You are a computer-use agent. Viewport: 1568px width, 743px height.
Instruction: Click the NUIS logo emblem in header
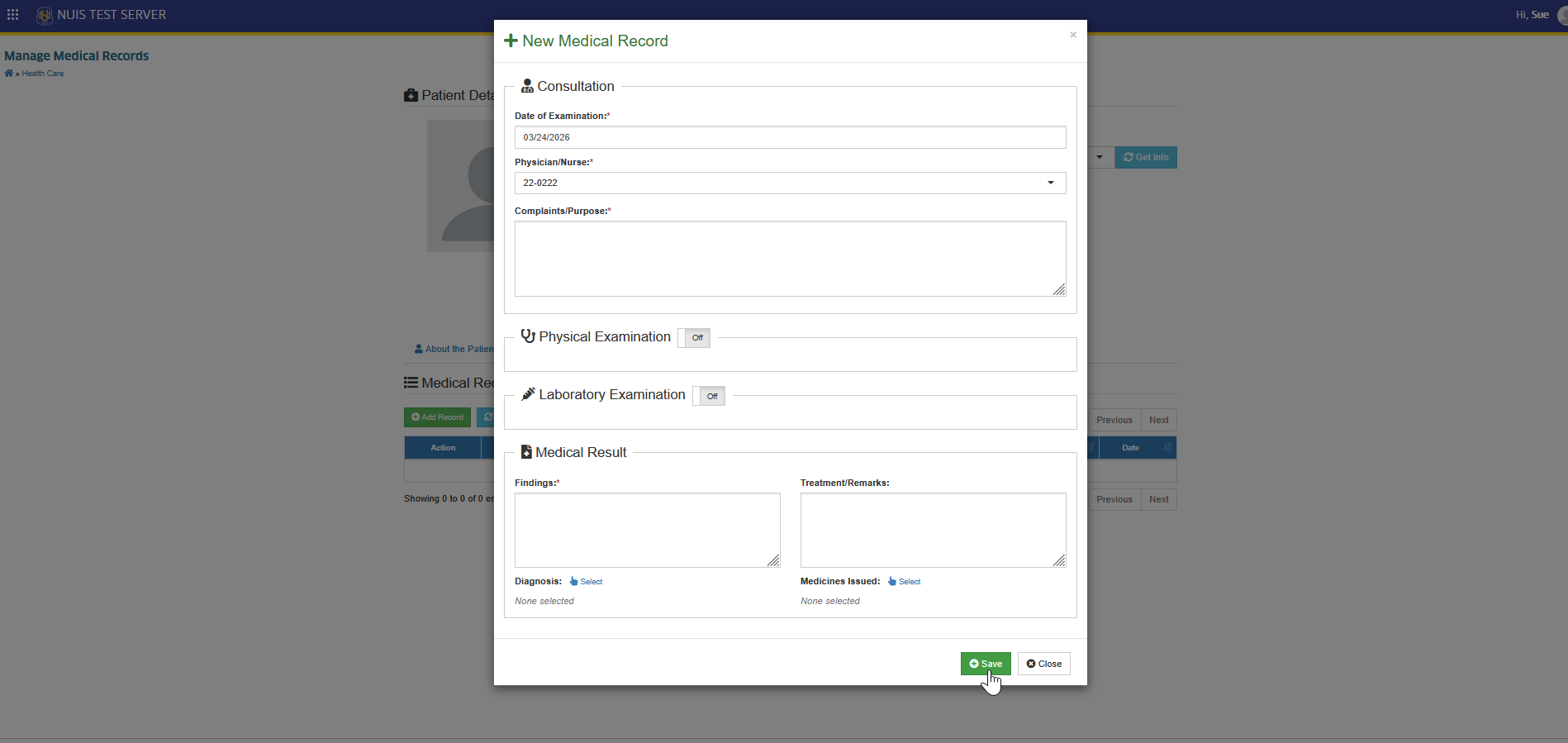point(45,15)
